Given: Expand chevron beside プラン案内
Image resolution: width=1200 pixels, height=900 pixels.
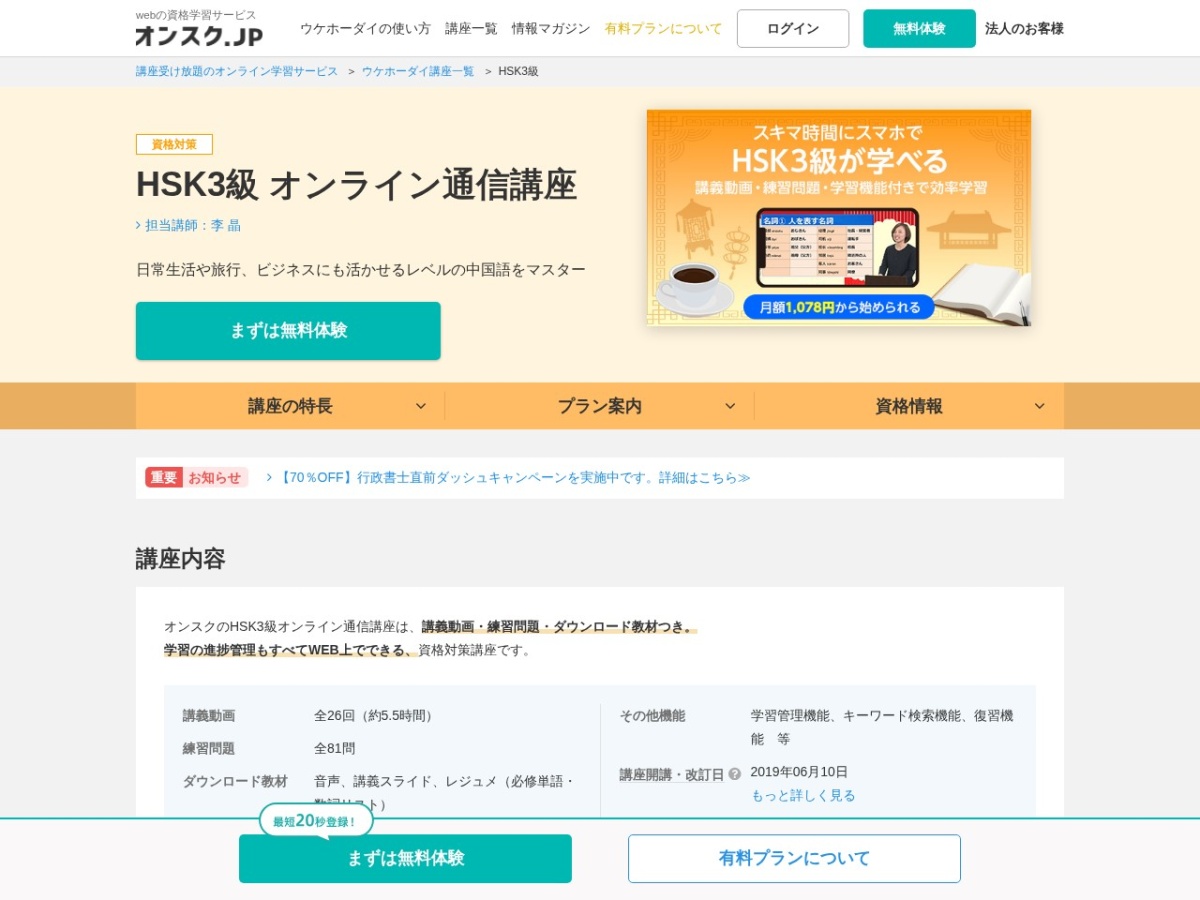Looking at the screenshot, I should pyautogui.click(x=730, y=406).
